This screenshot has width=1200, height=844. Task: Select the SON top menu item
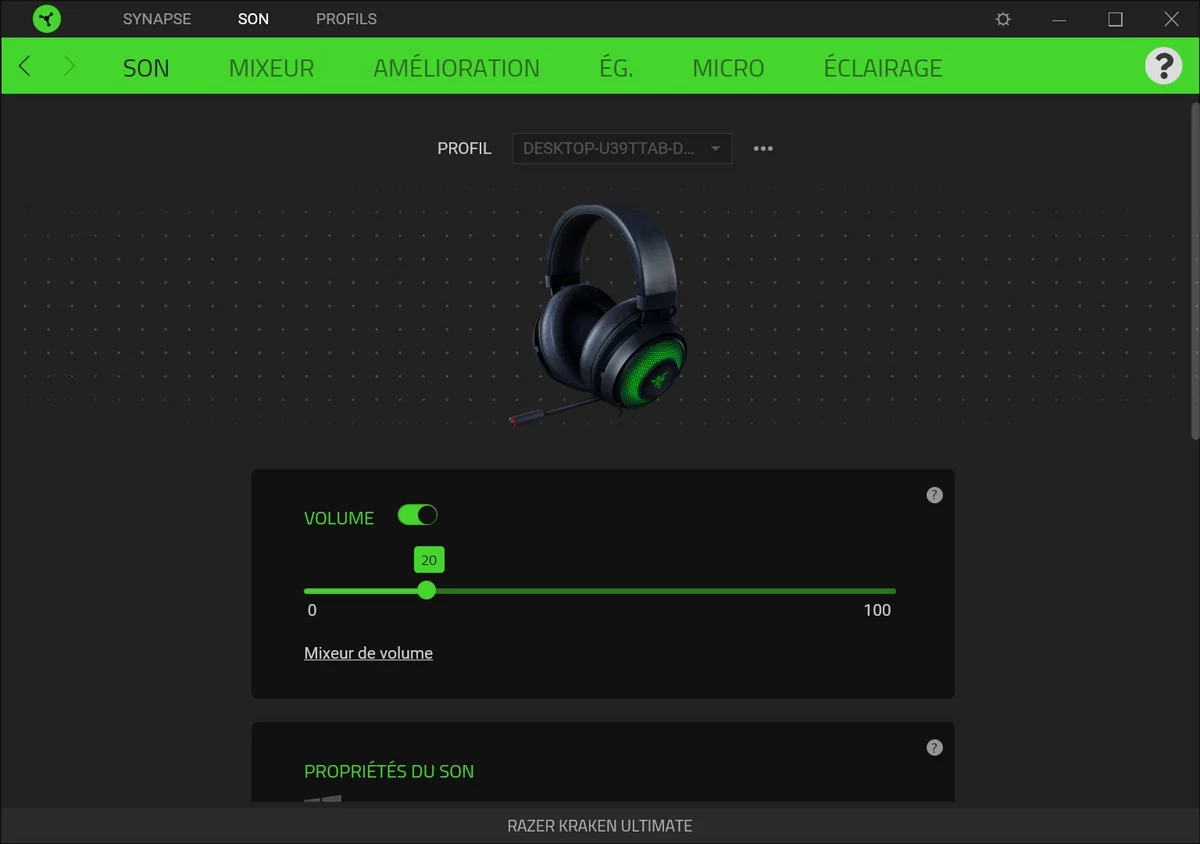point(253,19)
